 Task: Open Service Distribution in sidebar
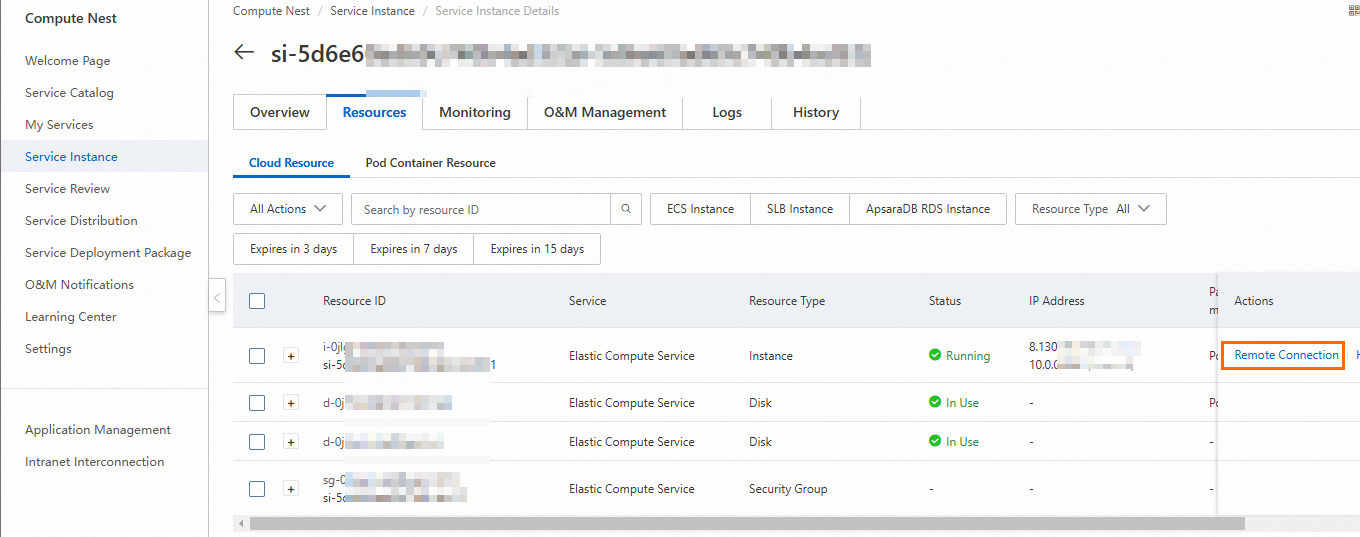coord(81,220)
